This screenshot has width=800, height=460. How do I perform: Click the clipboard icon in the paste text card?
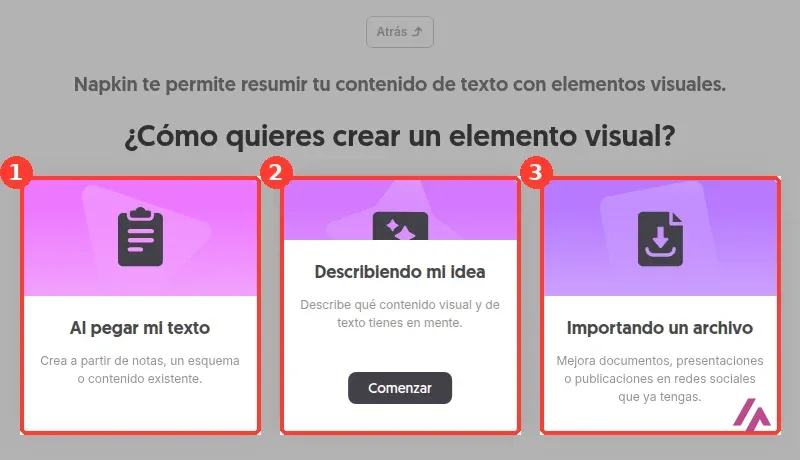pos(140,237)
